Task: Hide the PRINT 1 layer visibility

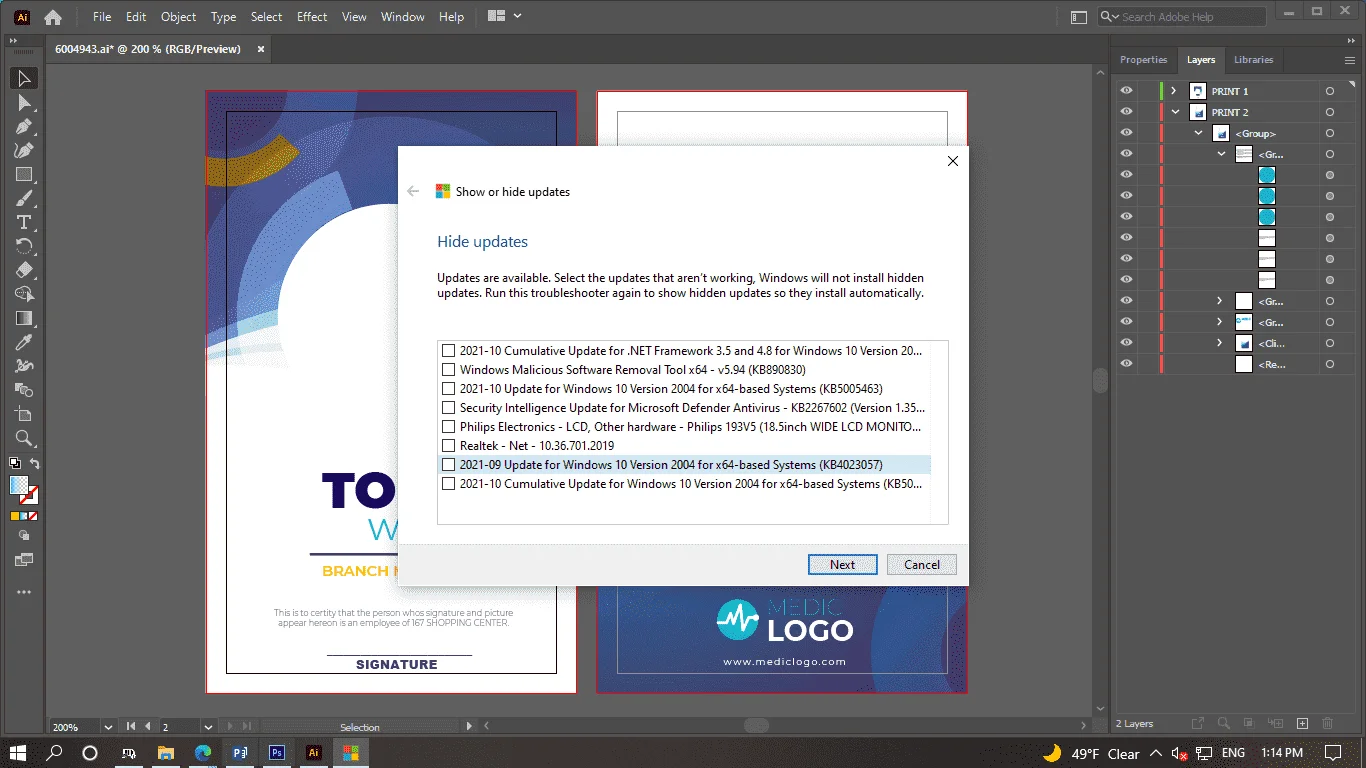Action: pos(1127,91)
